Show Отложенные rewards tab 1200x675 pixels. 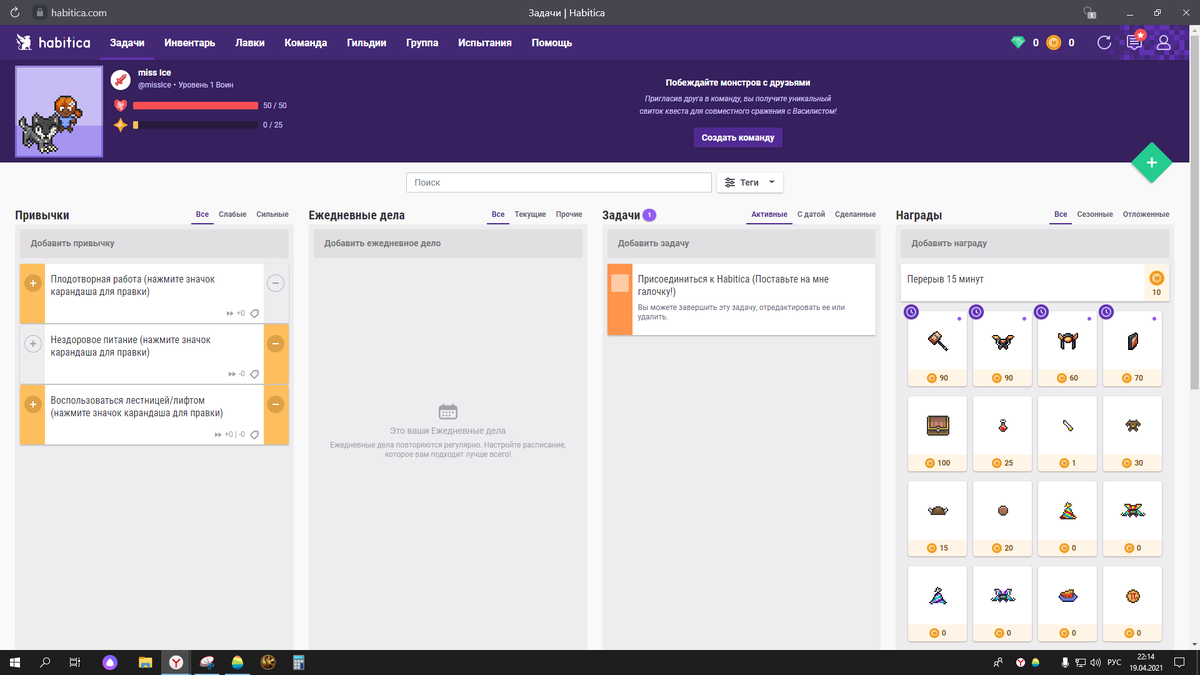click(1146, 215)
